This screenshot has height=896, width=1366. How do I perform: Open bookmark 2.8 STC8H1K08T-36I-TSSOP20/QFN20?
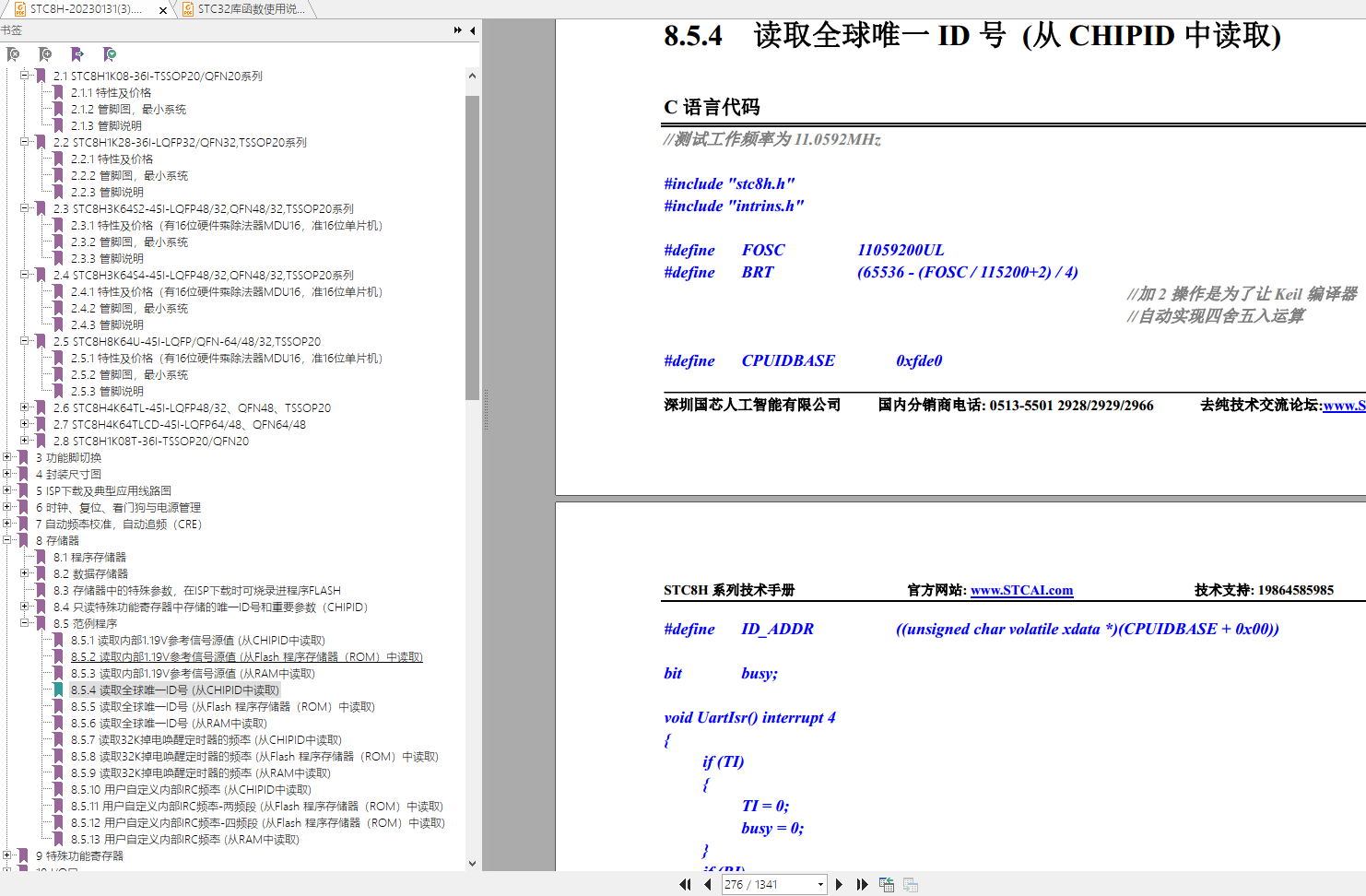click(151, 441)
